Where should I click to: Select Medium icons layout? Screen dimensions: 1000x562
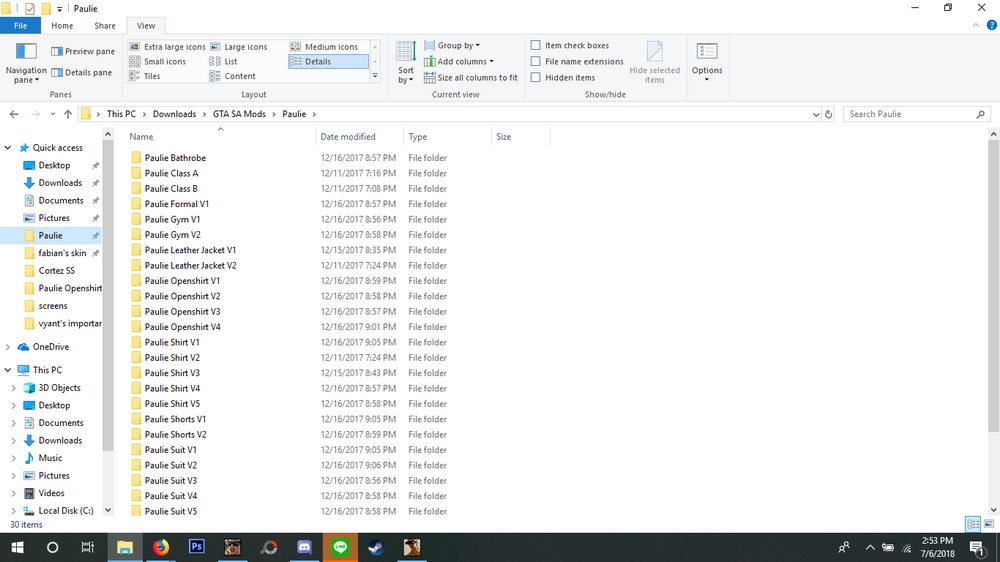[x=324, y=47]
